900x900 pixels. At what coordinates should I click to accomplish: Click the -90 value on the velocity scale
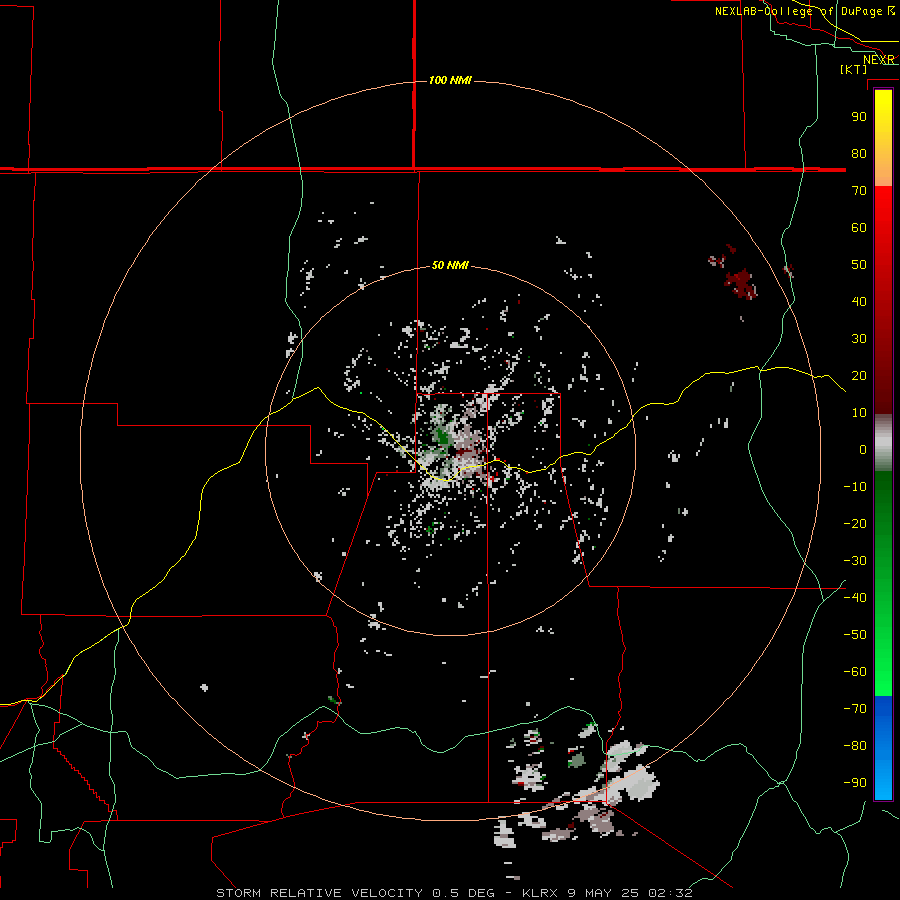point(855,782)
